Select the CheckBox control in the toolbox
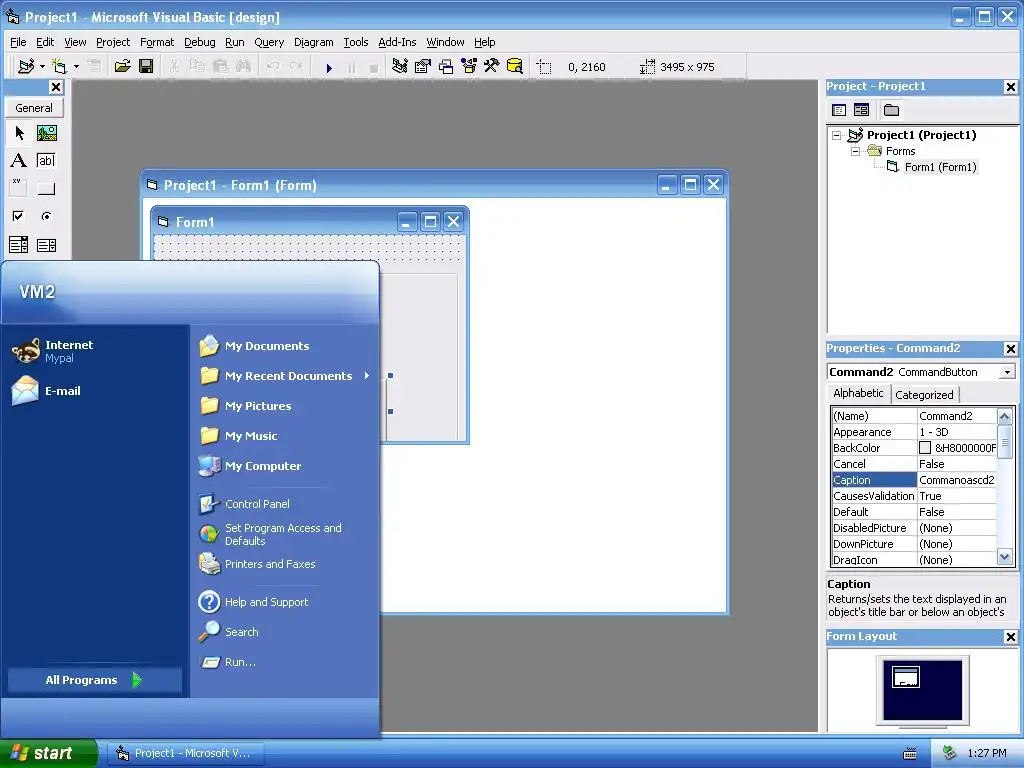This screenshot has width=1024, height=768. coord(19,216)
